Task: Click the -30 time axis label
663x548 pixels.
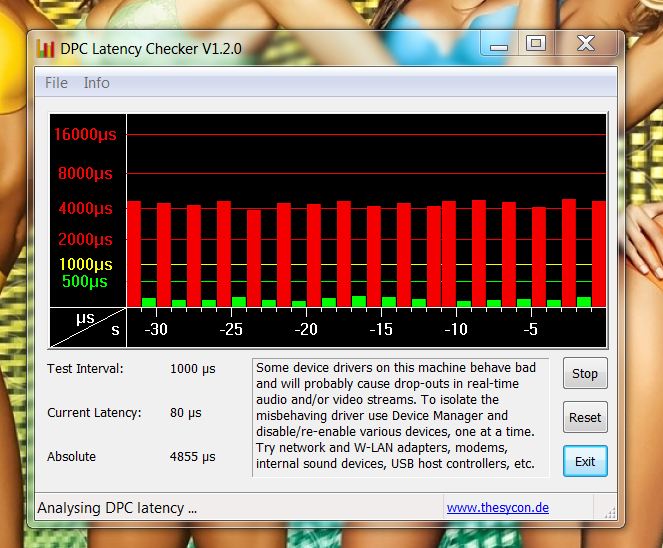Action: 156,329
